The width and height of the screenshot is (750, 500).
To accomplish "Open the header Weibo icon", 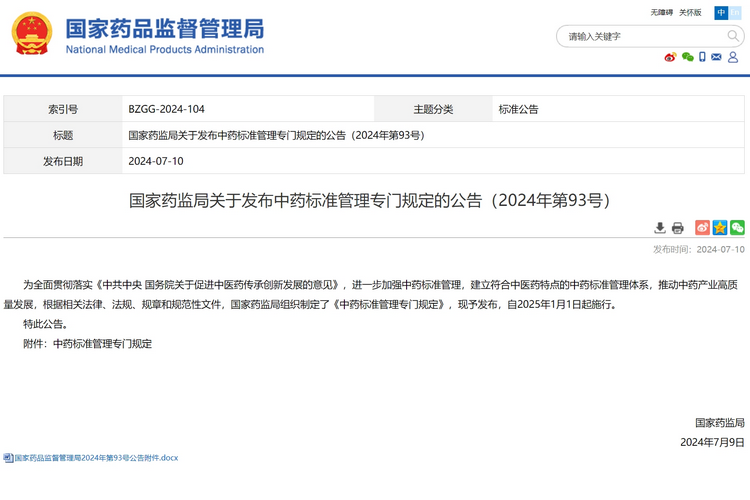I will (x=671, y=58).
